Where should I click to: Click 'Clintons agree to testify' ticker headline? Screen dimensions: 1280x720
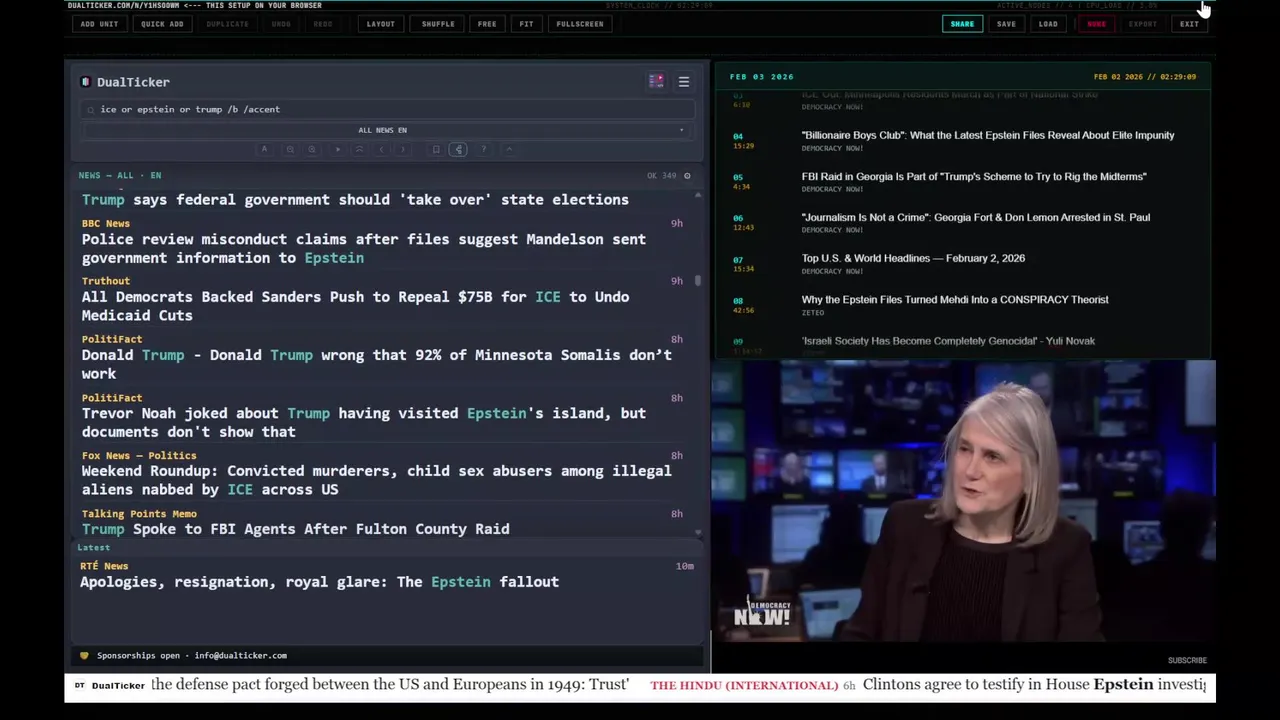pyautogui.click(x=1034, y=685)
